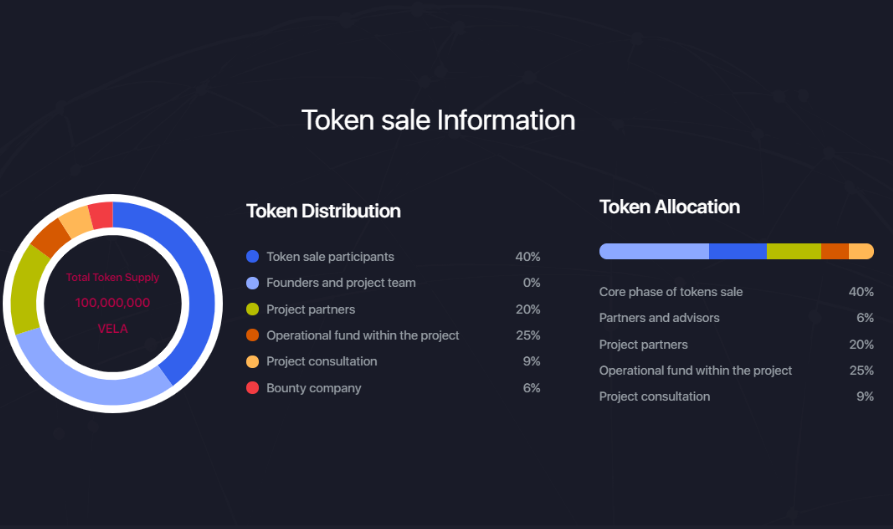Image resolution: width=893 pixels, height=529 pixels.
Task: Click the Total Token Supply center text
Action: tap(113, 277)
